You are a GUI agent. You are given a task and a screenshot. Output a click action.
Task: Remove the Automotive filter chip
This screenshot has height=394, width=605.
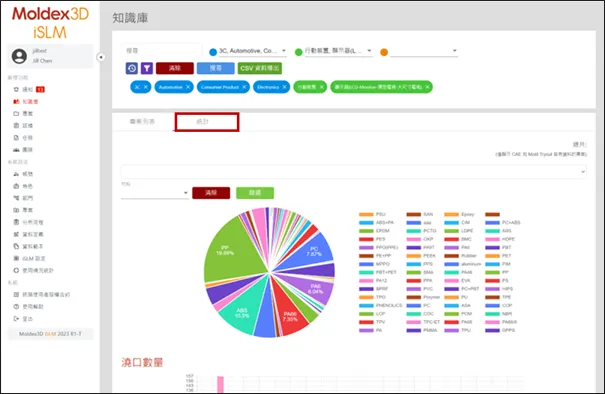188,87
